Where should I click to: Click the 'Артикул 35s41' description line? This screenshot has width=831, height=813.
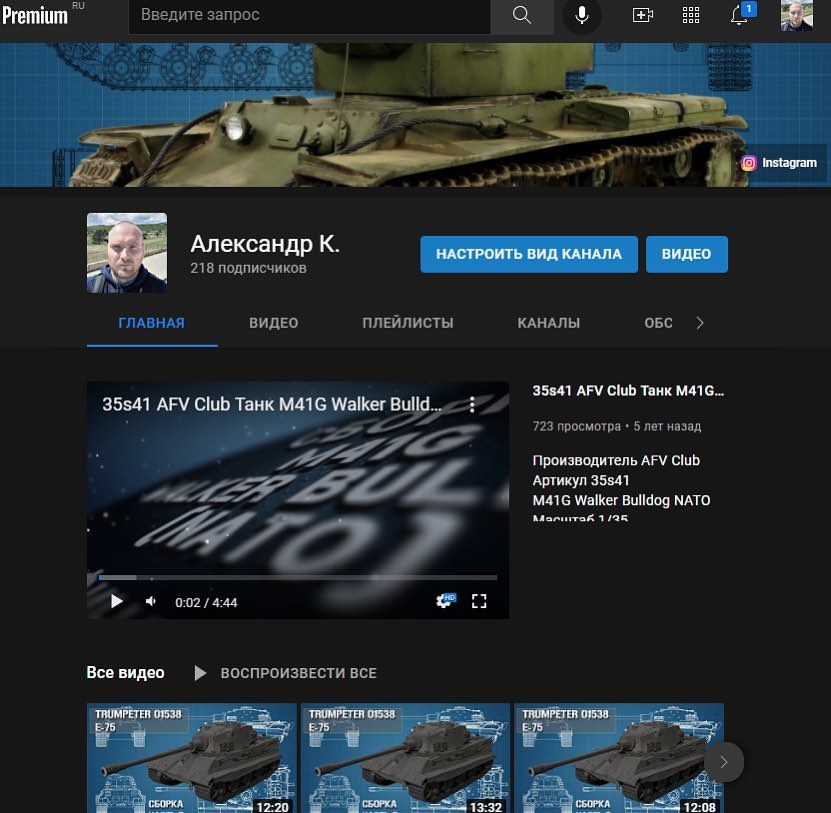(581, 480)
